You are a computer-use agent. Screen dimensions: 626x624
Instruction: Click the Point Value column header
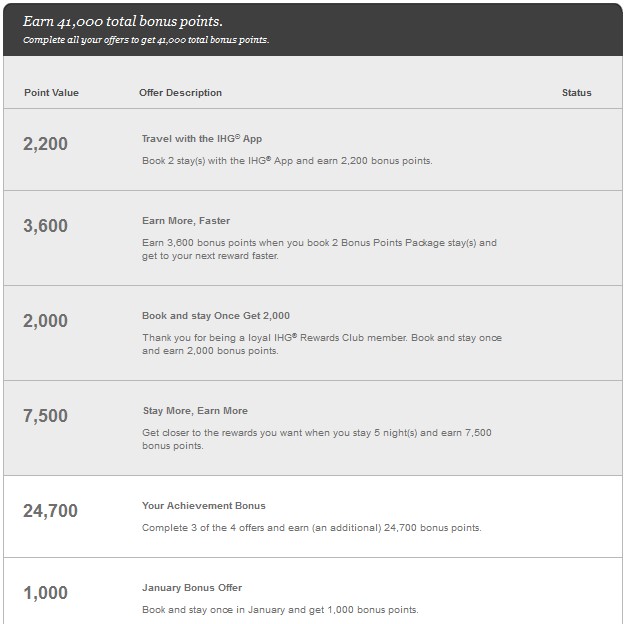click(x=51, y=93)
